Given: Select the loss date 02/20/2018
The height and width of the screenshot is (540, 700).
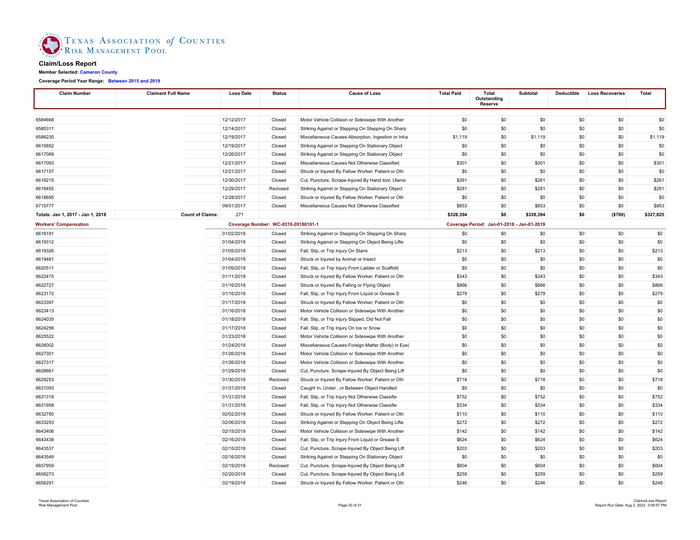Looking at the screenshot, I should pos(233,474).
